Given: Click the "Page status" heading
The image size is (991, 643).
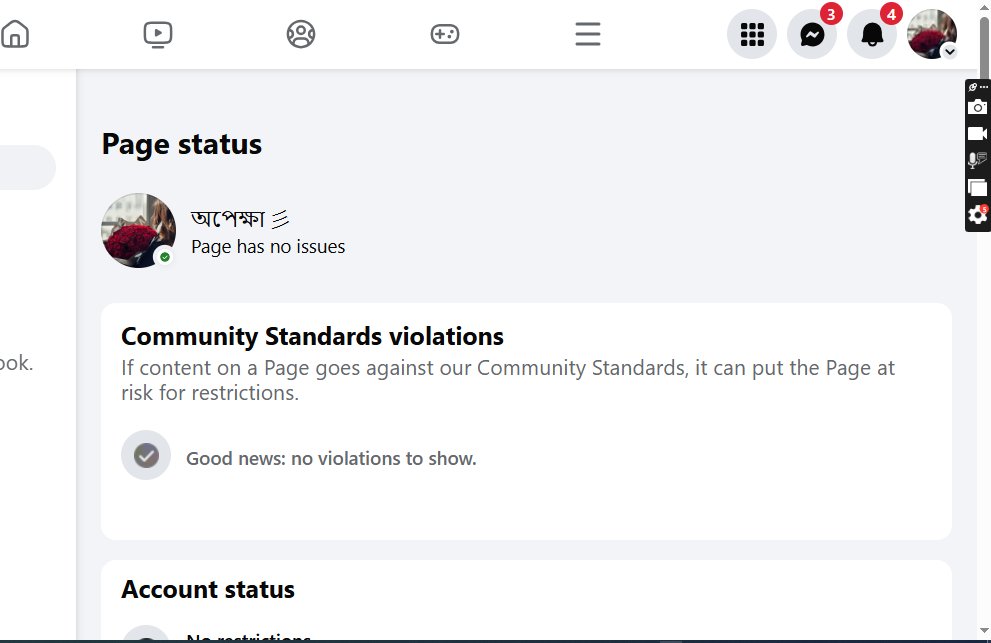Looking at the screenshot, I should click(x=181, y=144).
